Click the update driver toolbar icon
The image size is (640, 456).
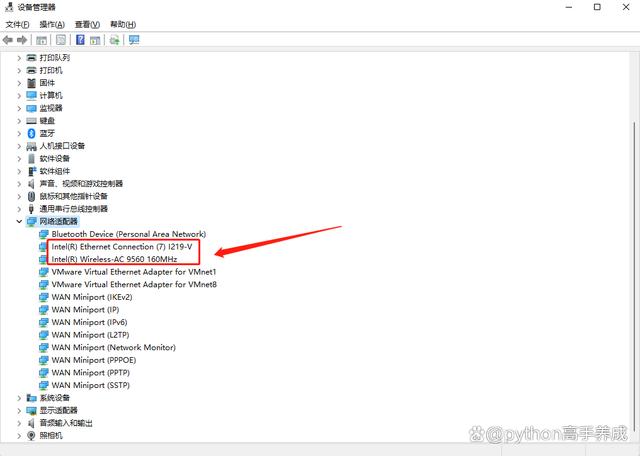tap(114, 40)
